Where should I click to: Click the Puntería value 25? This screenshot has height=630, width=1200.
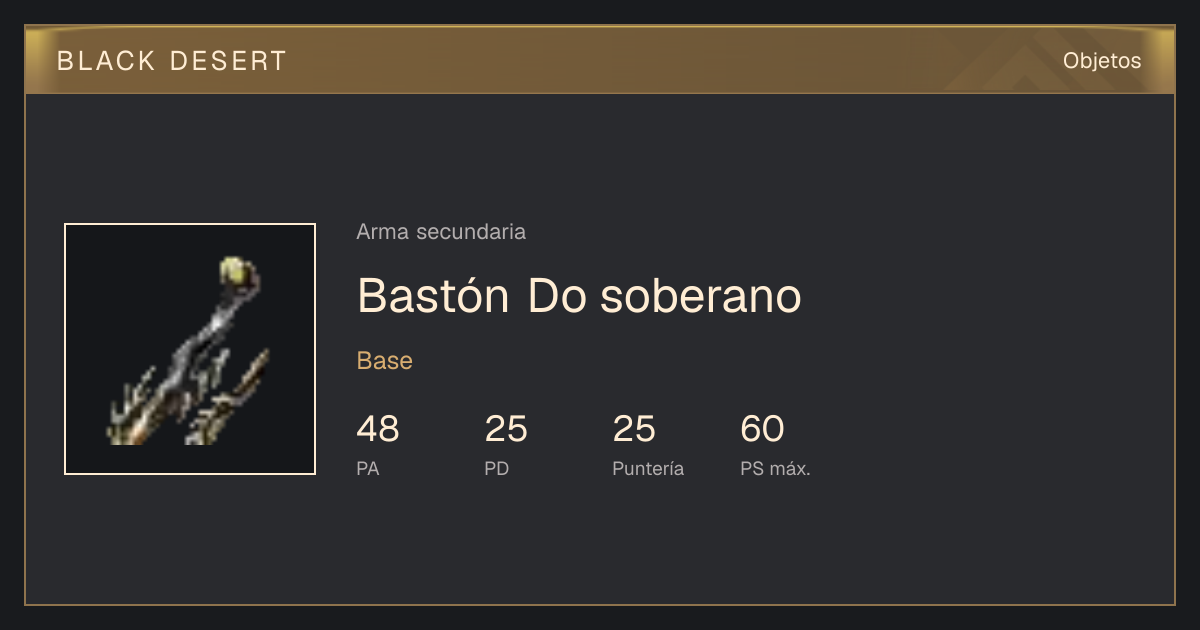point(634,429)
